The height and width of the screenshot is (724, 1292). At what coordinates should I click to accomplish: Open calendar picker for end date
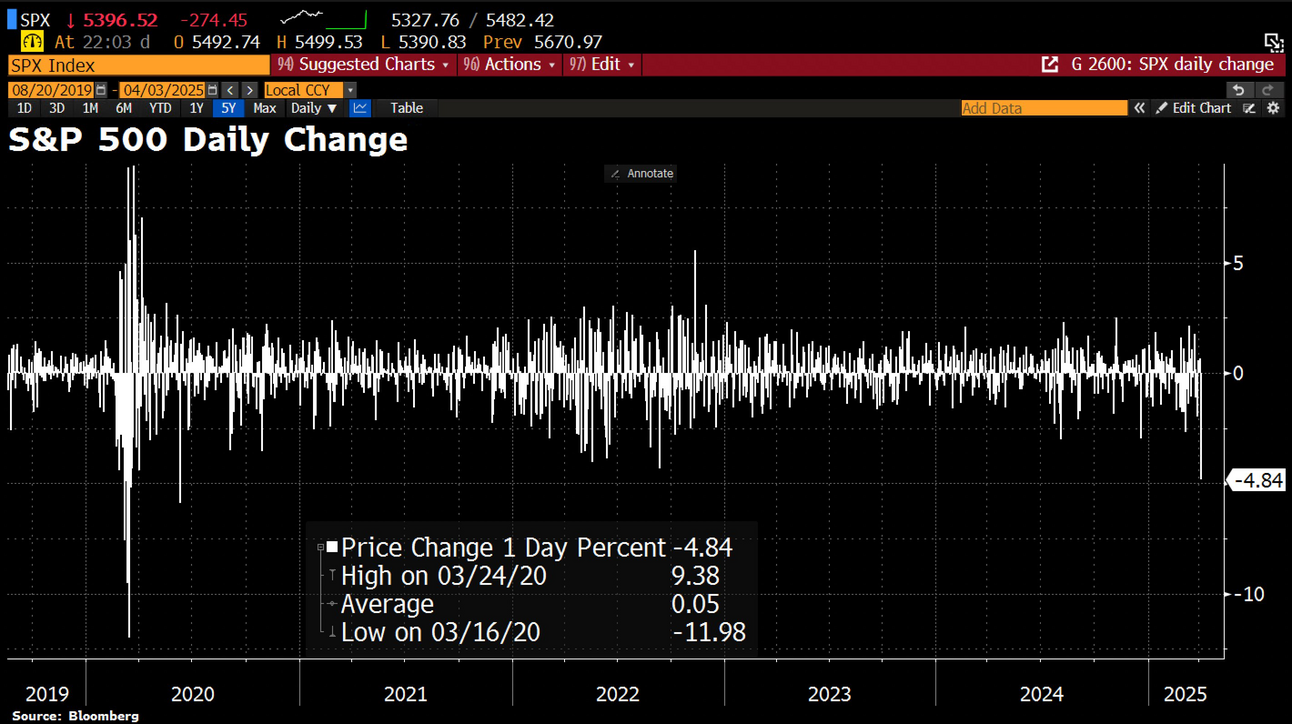212,90
